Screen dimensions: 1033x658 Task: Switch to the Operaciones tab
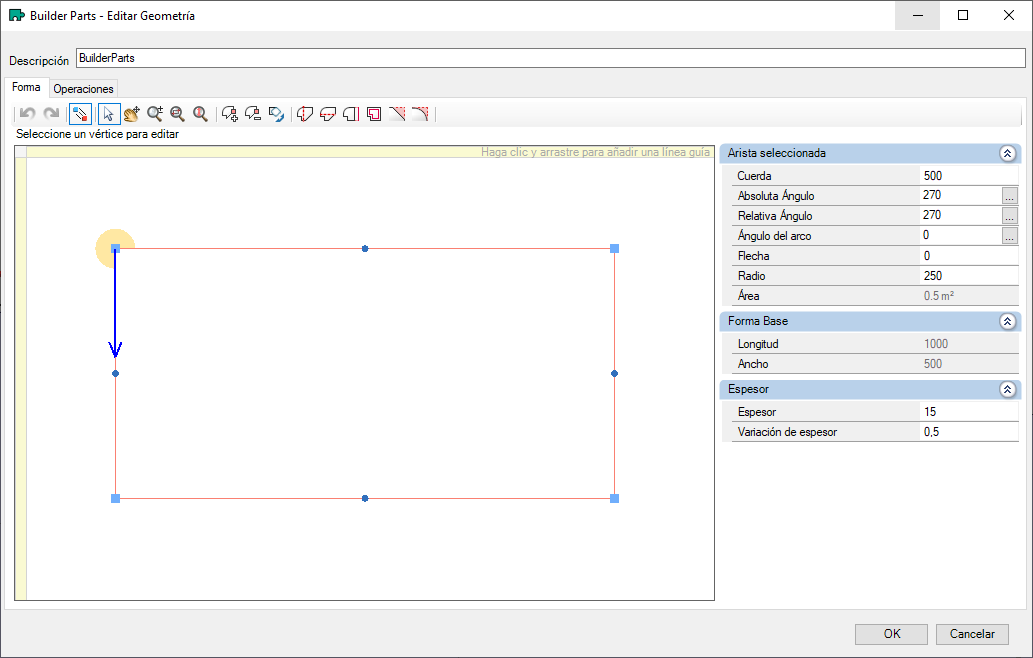tap(84, 89)
